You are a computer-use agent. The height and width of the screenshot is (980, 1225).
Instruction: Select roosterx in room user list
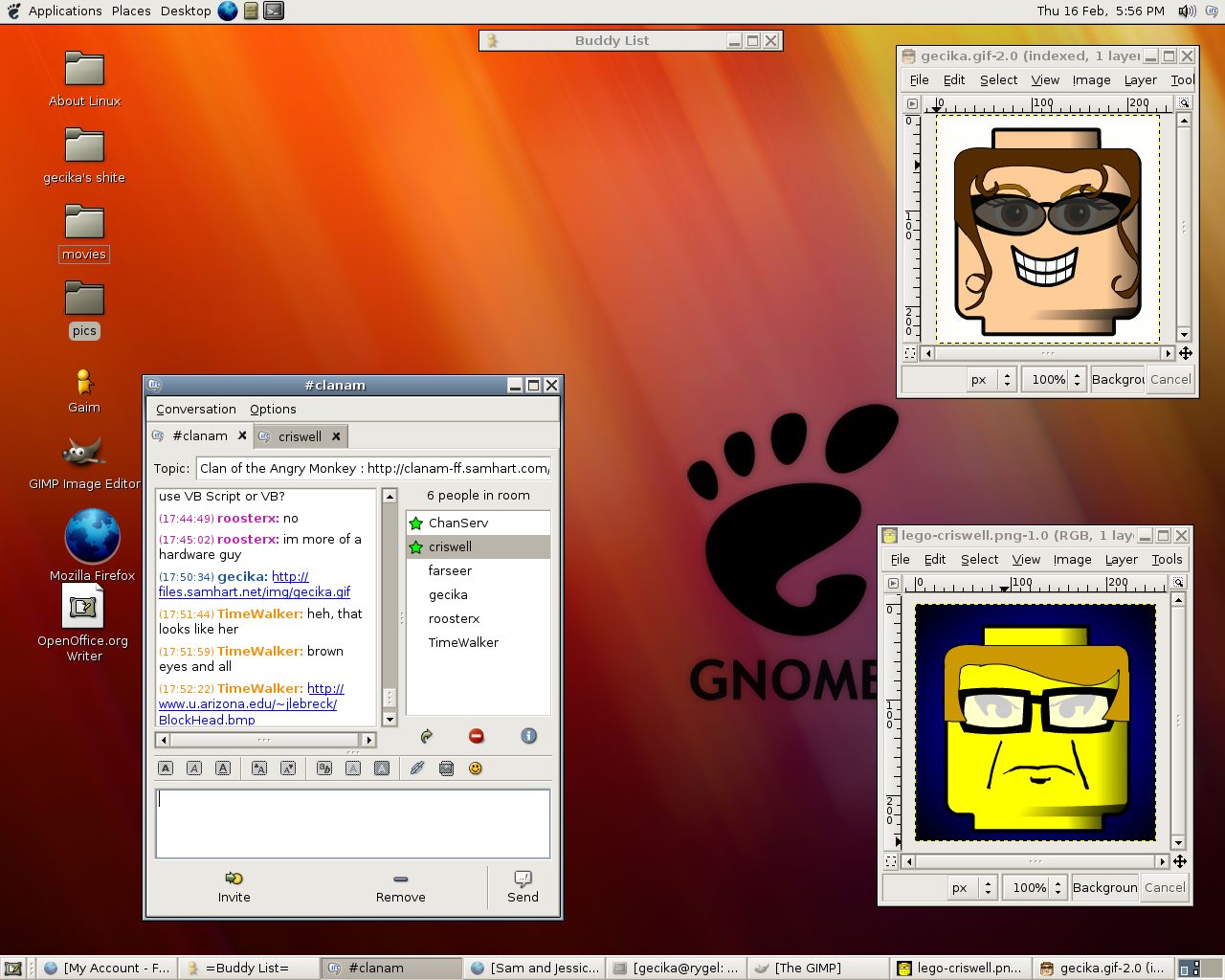(479, 618)
